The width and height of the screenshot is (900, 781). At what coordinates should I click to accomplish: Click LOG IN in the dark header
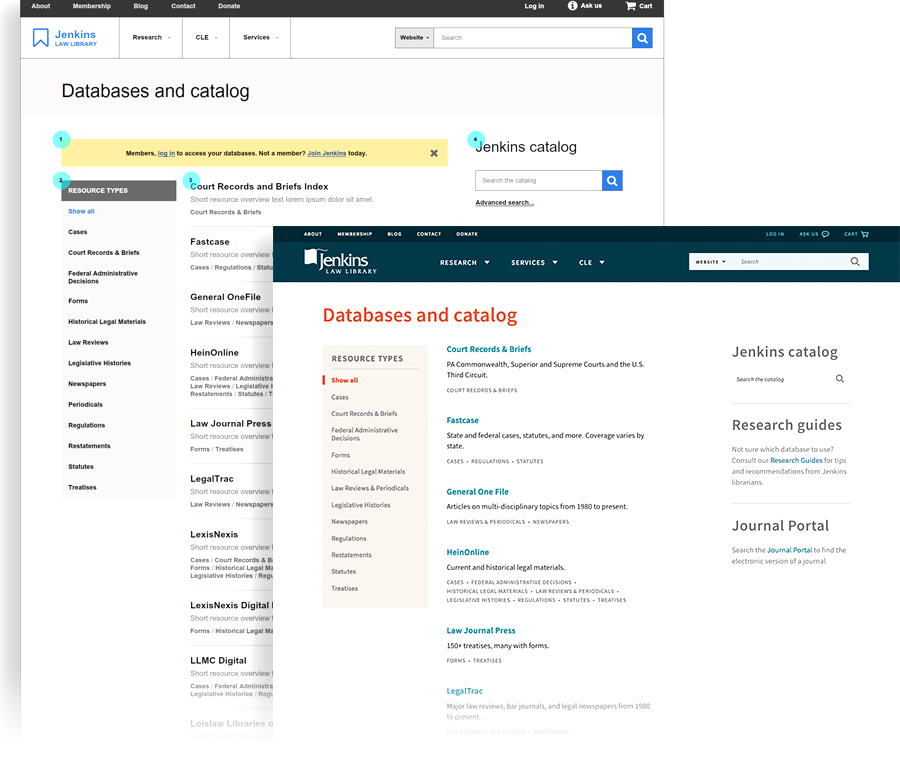[x=775, y=234]
